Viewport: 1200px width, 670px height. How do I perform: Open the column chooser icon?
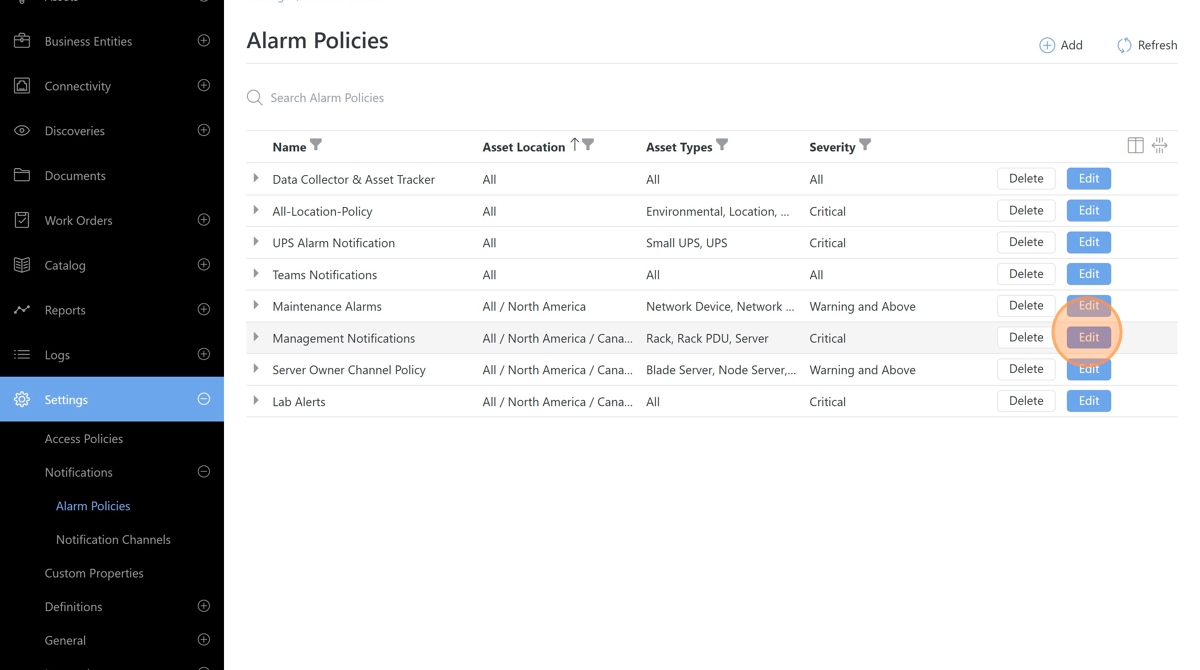click(x=1135, y=146)
